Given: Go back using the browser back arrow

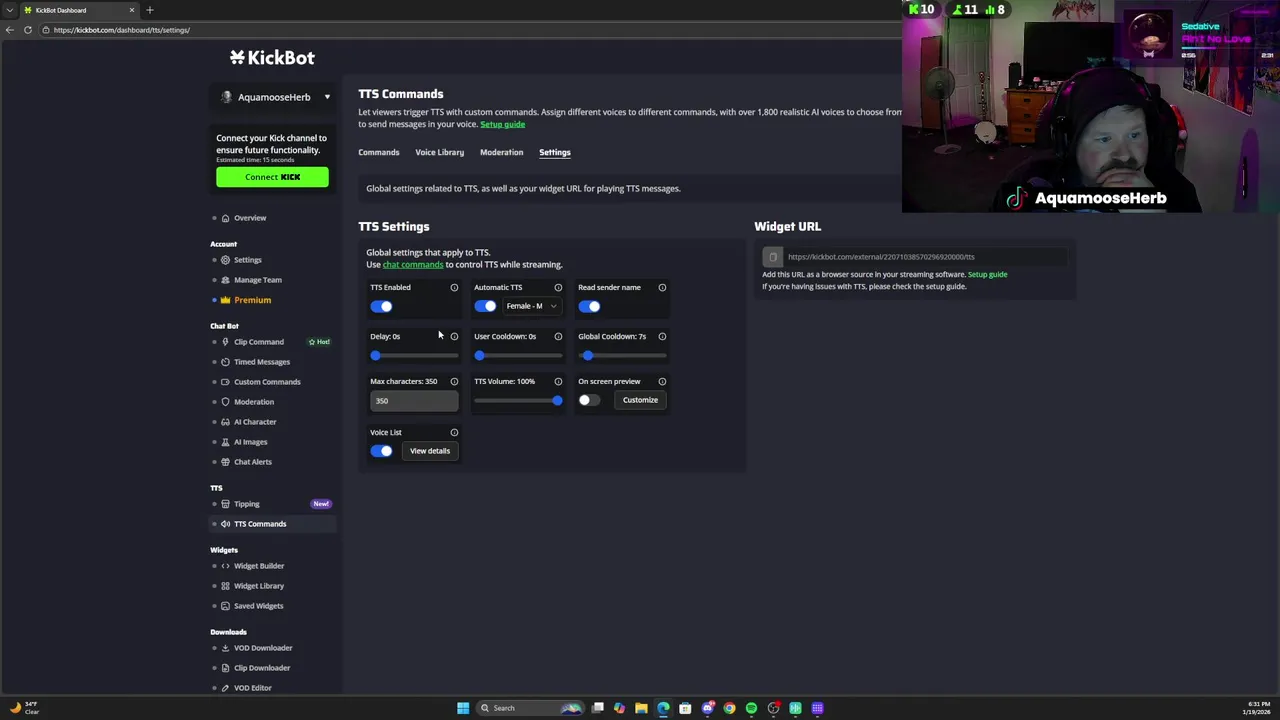Looking at the screenshot, I should point(9,30).
